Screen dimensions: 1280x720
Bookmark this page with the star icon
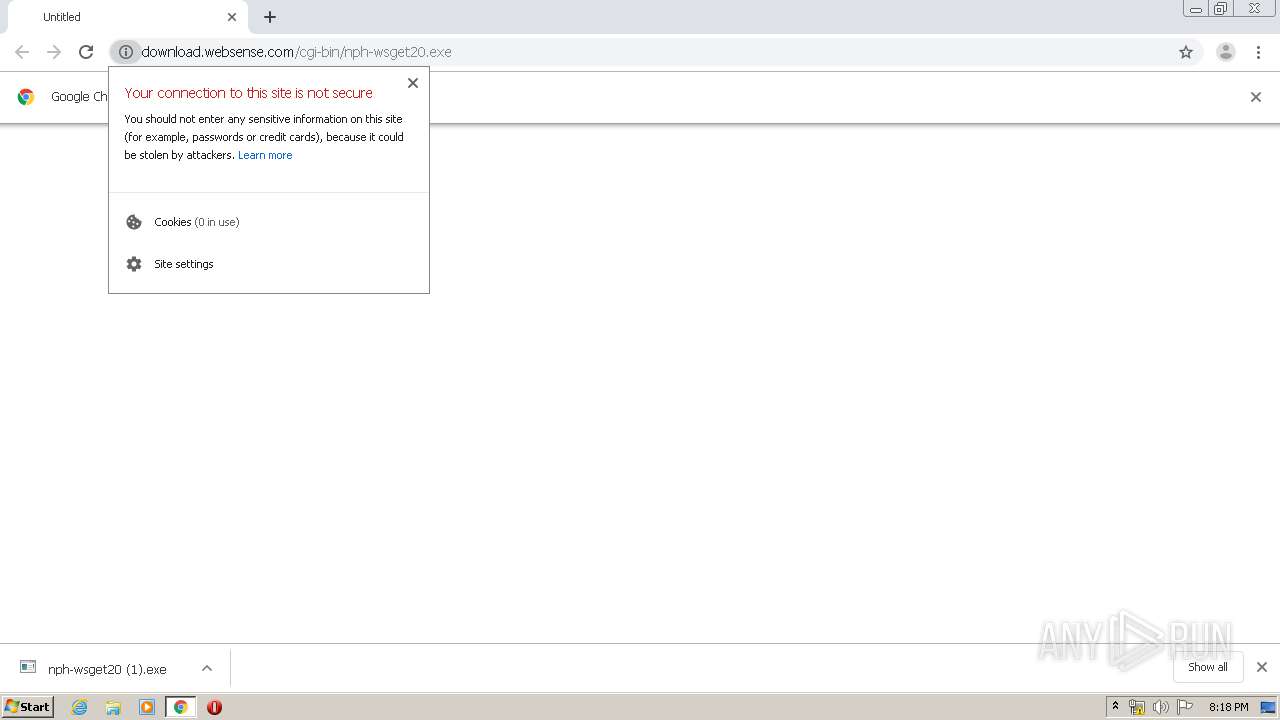tap(1186, 52)
